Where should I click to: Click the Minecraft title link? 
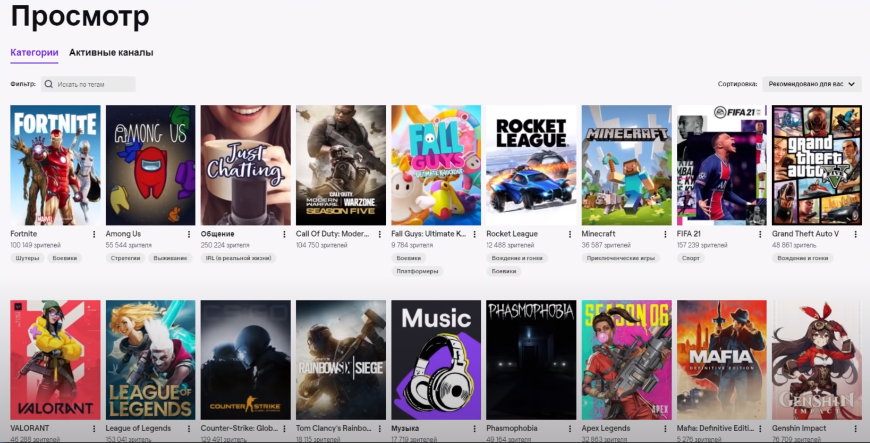point(599,234)
